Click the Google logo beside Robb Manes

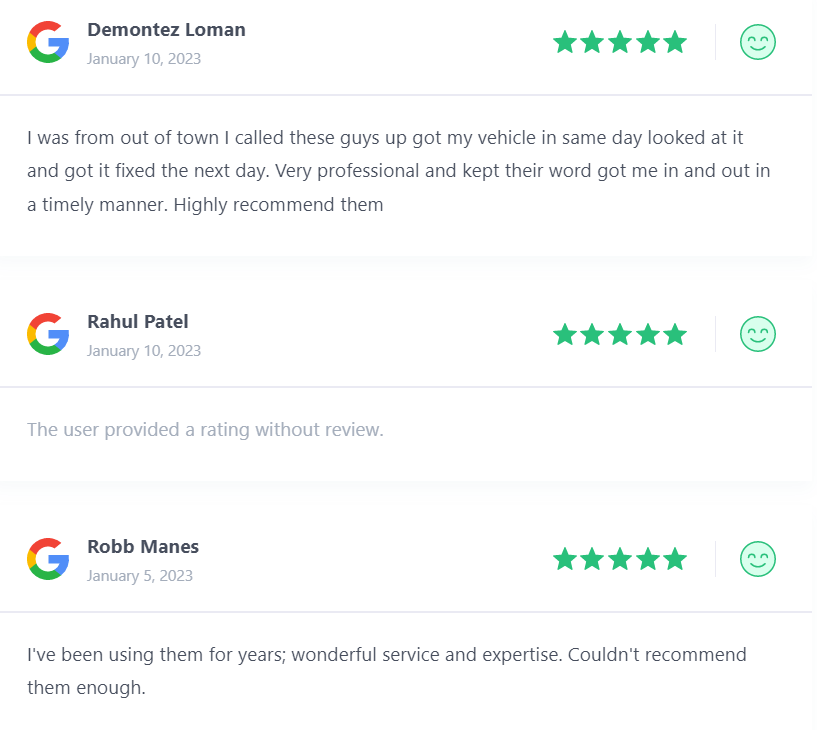point(48,559)
